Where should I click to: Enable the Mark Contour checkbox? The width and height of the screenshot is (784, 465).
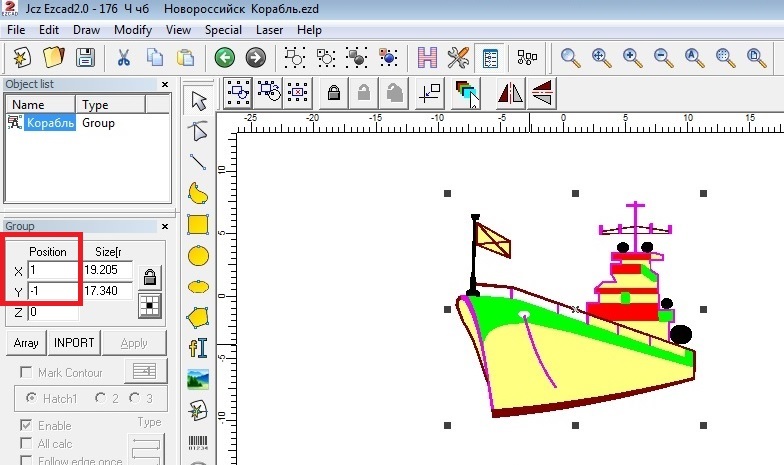[27, 373]
